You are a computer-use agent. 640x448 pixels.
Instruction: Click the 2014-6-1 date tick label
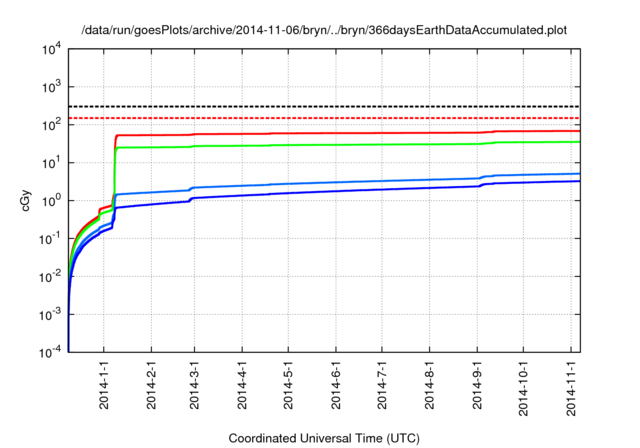(x=336, y=384)
